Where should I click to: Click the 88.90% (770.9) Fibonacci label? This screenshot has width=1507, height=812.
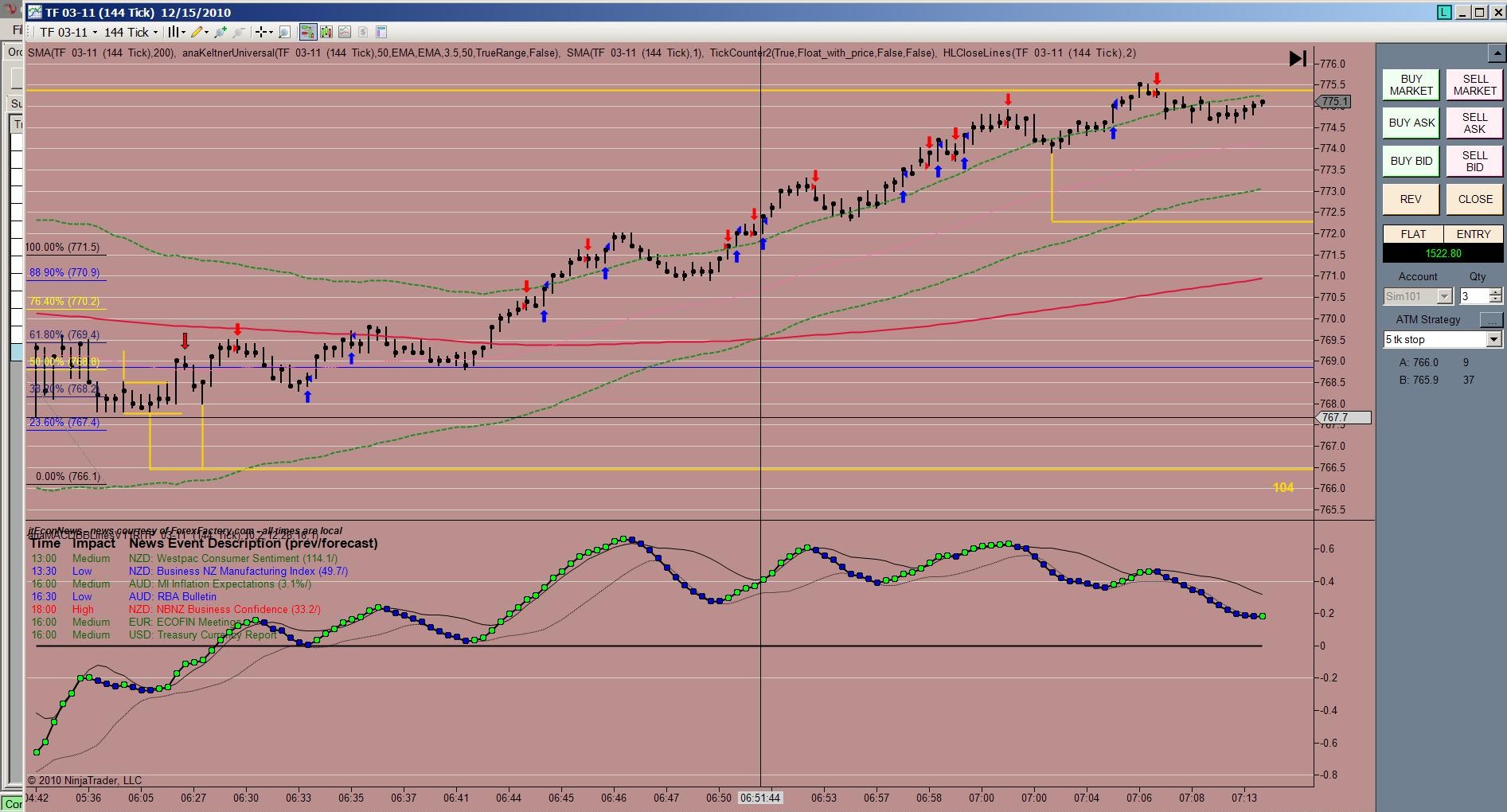64,273
